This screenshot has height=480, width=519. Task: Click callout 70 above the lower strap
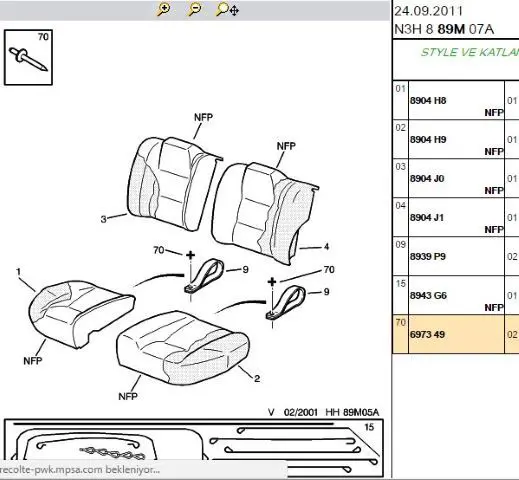(329, 269)
